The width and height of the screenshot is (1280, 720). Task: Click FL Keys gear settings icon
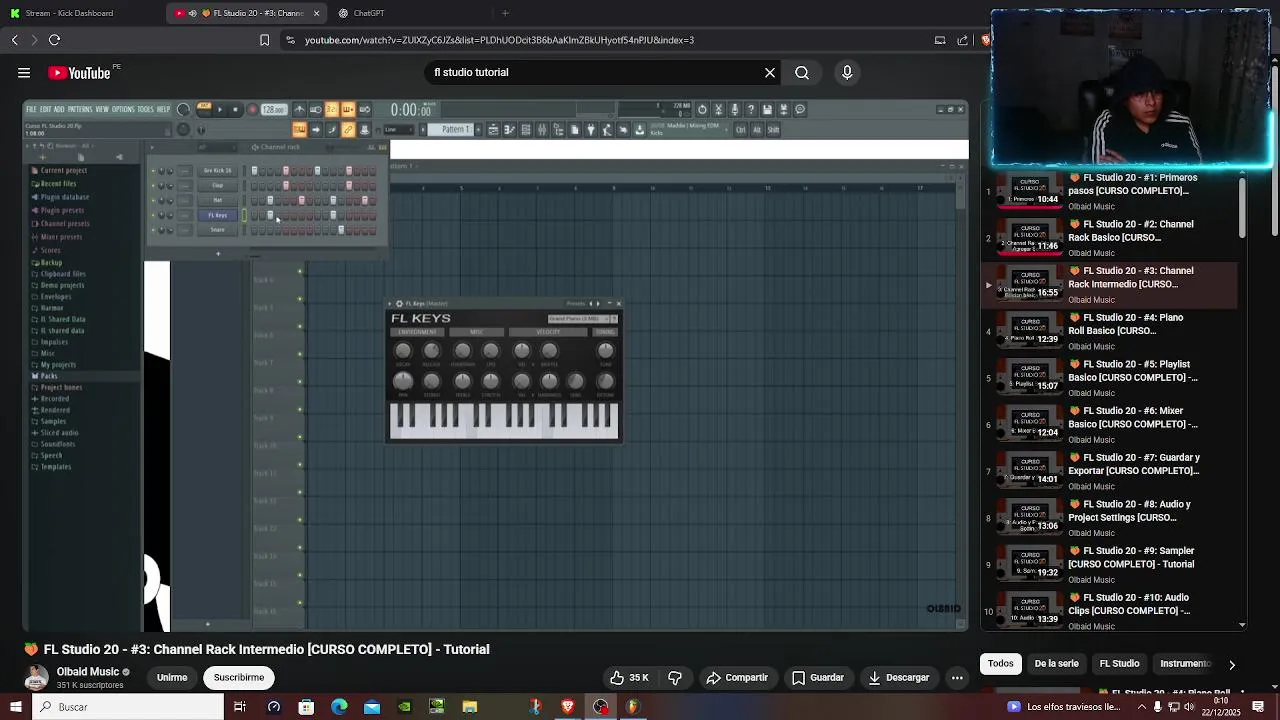(x=399, y=304)
